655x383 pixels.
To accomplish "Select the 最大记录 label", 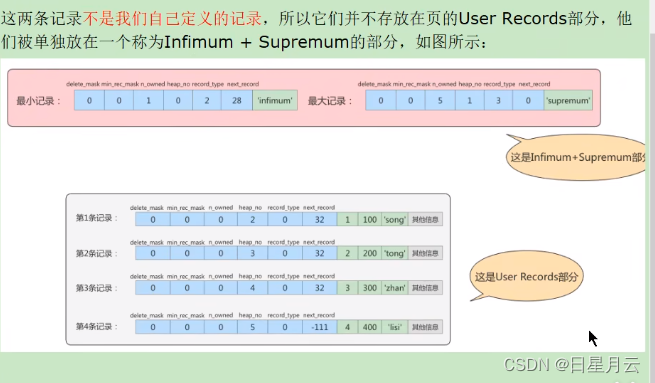I will [x=330, y=101].
